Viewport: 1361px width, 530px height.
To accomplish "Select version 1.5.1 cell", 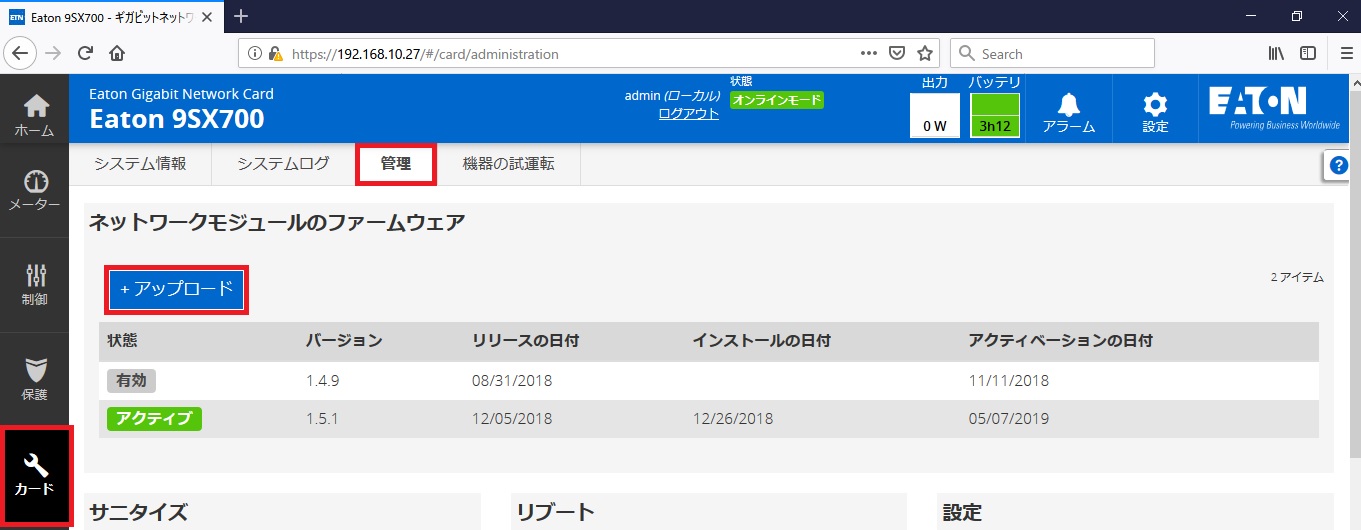I will (x=322, y=418).
